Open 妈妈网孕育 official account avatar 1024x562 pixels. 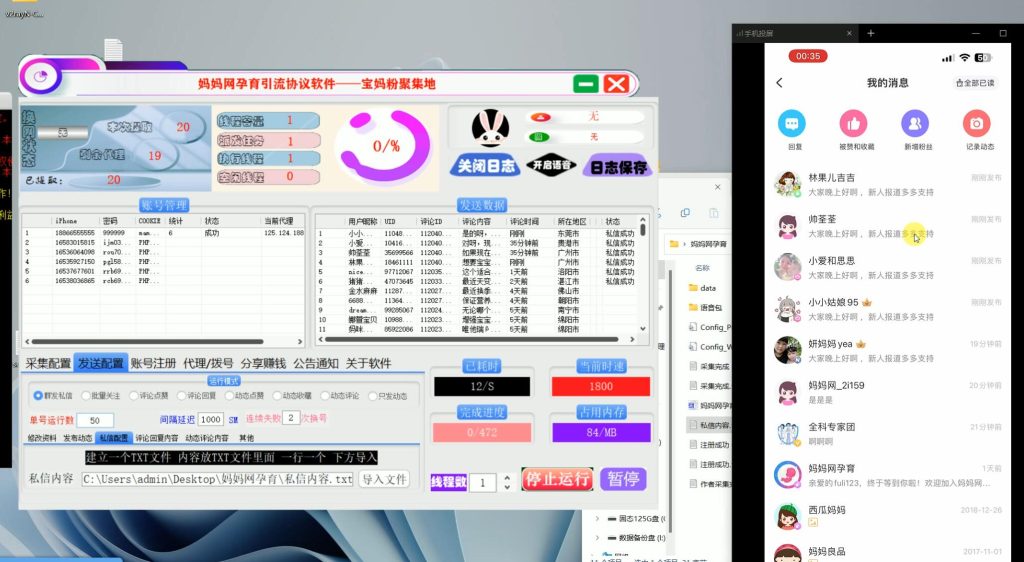click(x=788, y=475)
